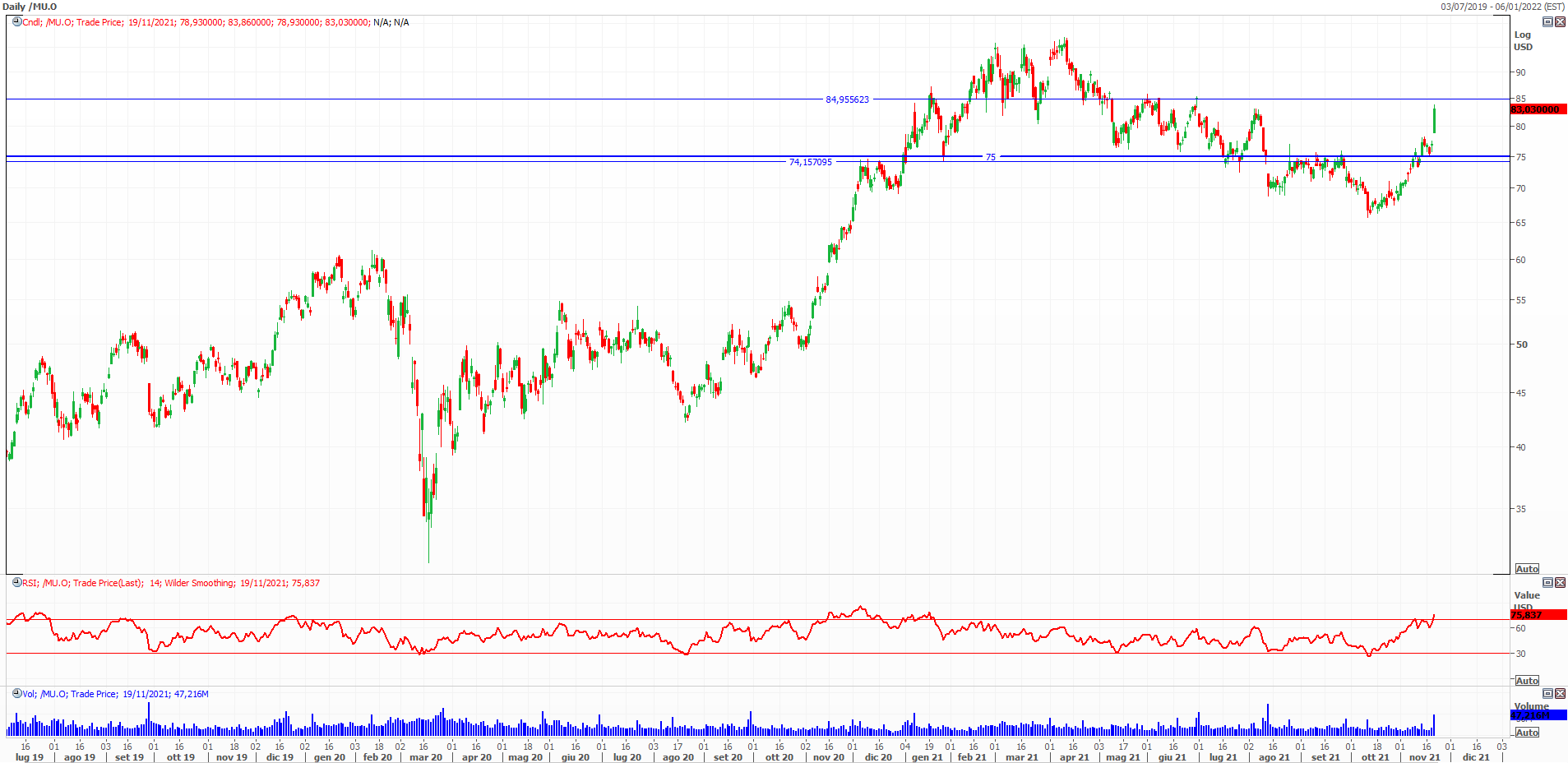This screenshot has width=1568, height=763.
Task: Maximize the RSI indicator pane
Action: coord(1547,582)
